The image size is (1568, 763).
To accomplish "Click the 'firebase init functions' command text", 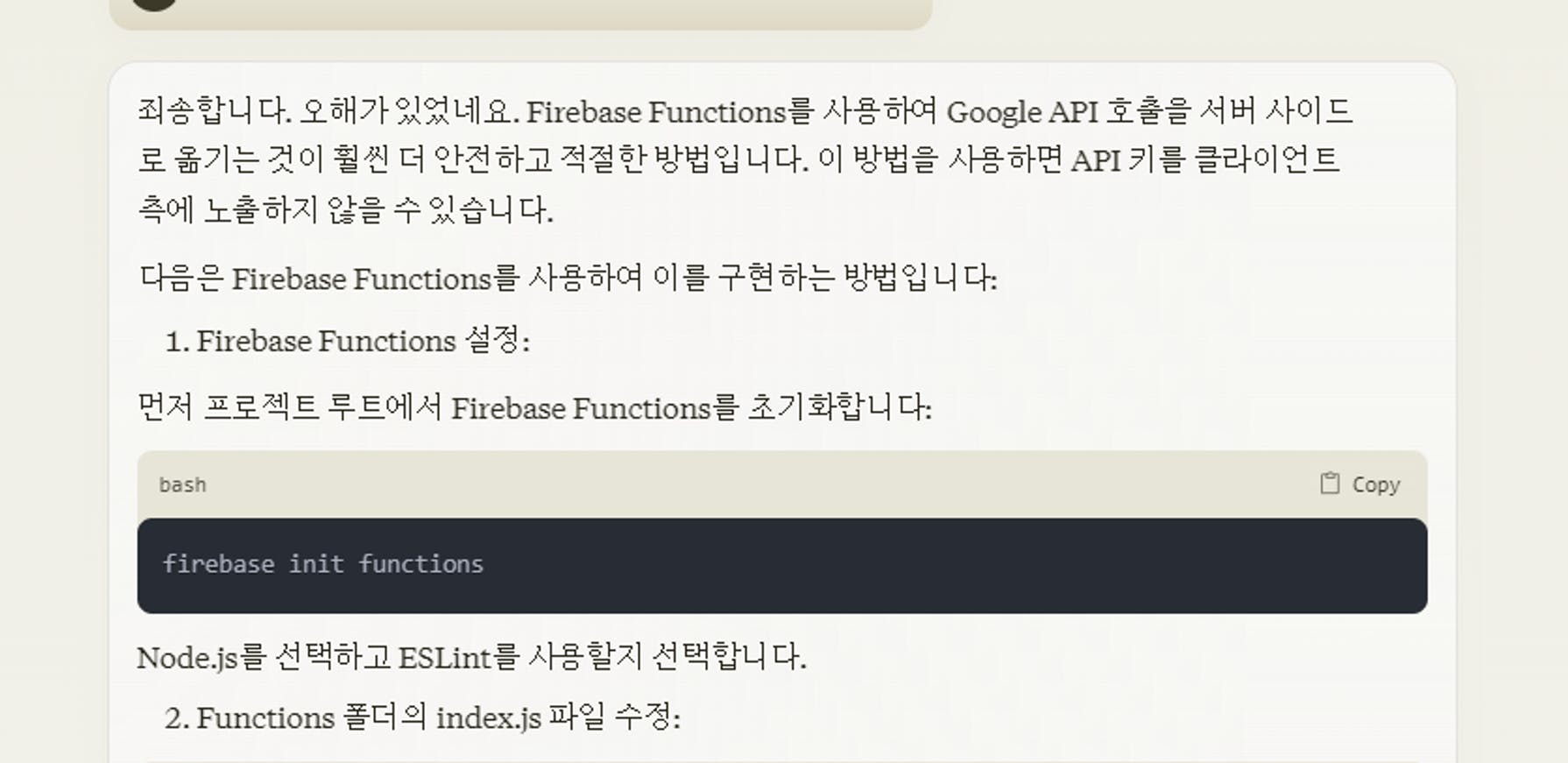I will (x=322, y=564).
